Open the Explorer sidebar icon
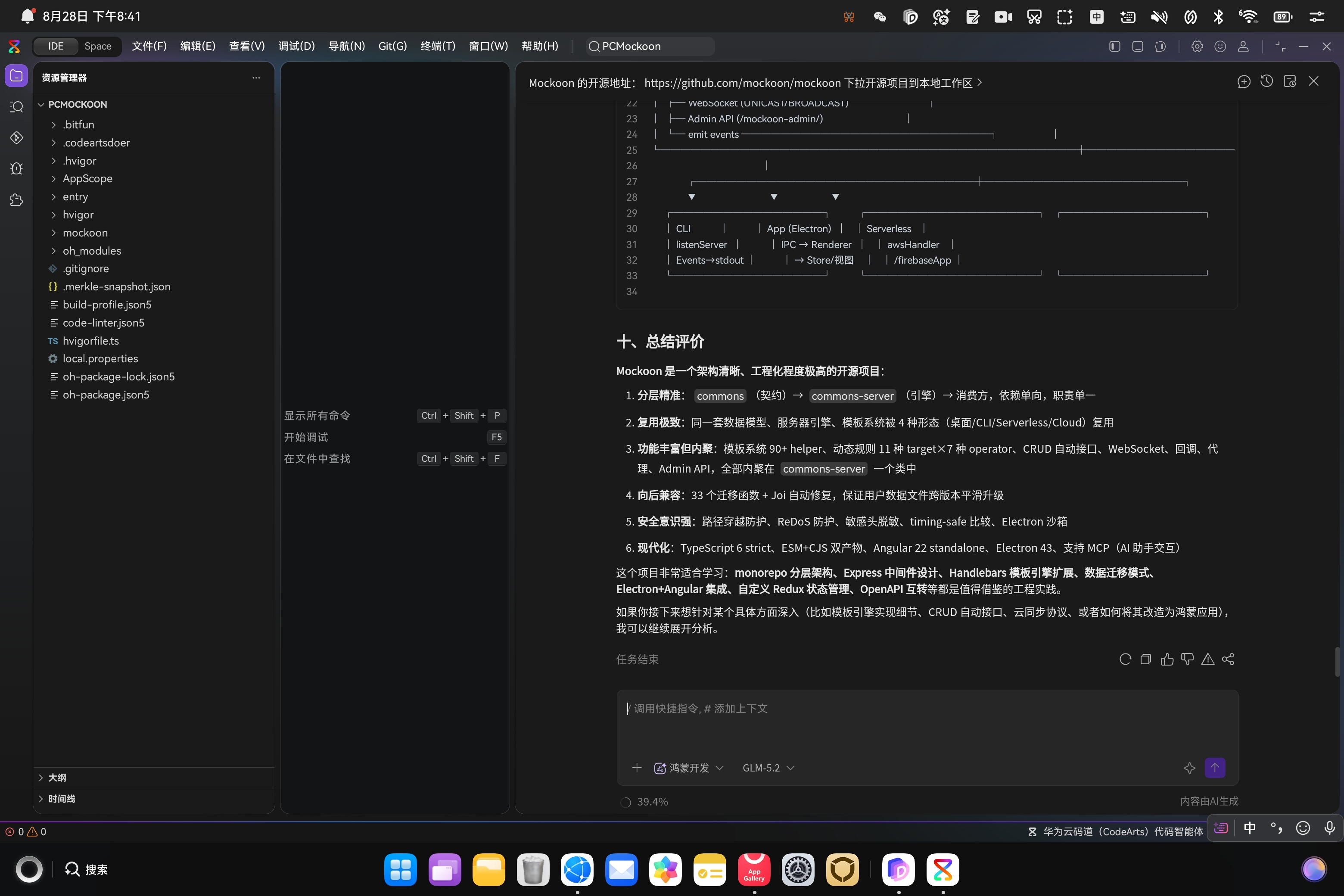This screenshot has width=1344, height=896. (16, 75)
